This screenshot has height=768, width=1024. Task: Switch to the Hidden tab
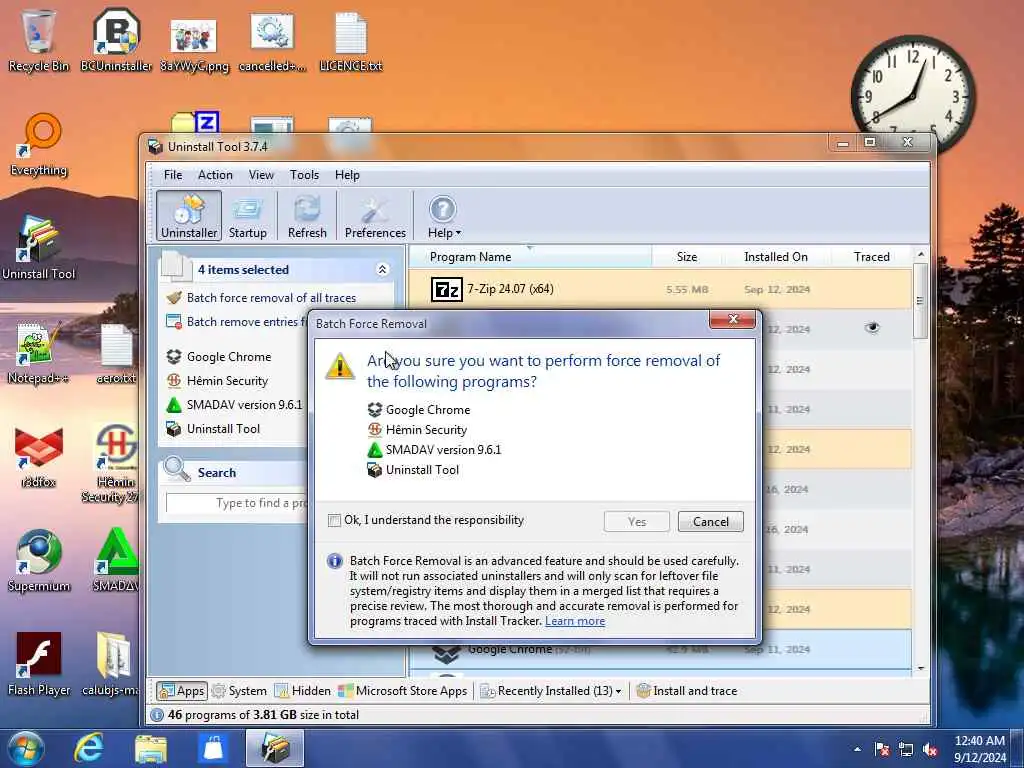click(302, 691)
